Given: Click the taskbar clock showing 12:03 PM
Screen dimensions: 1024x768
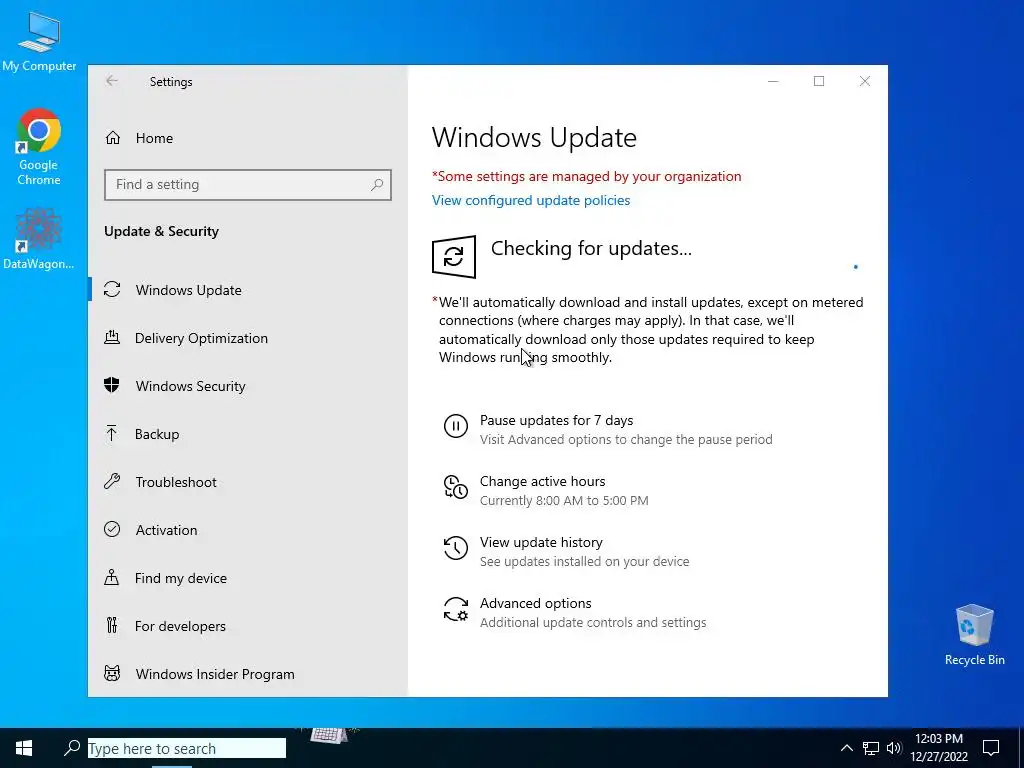Looking at the screenshot, I should (x=938, y=748).
